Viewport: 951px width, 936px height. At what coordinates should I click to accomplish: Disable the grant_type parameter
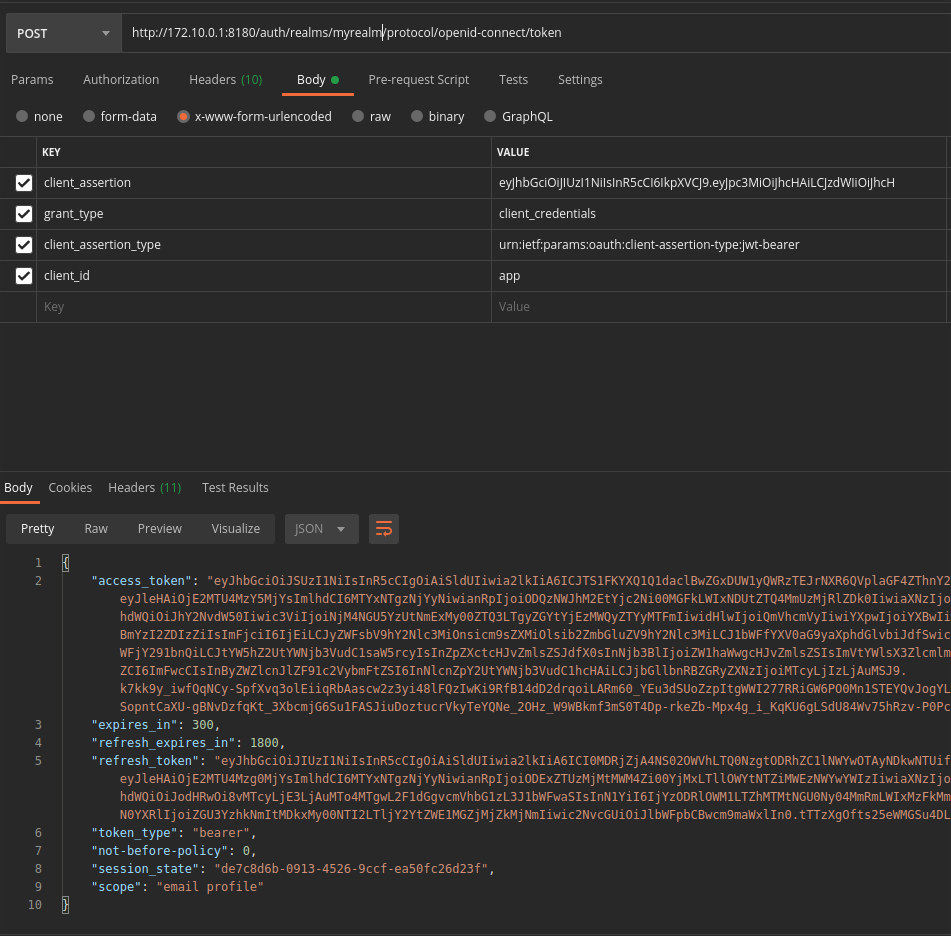[x=22, y=213]
